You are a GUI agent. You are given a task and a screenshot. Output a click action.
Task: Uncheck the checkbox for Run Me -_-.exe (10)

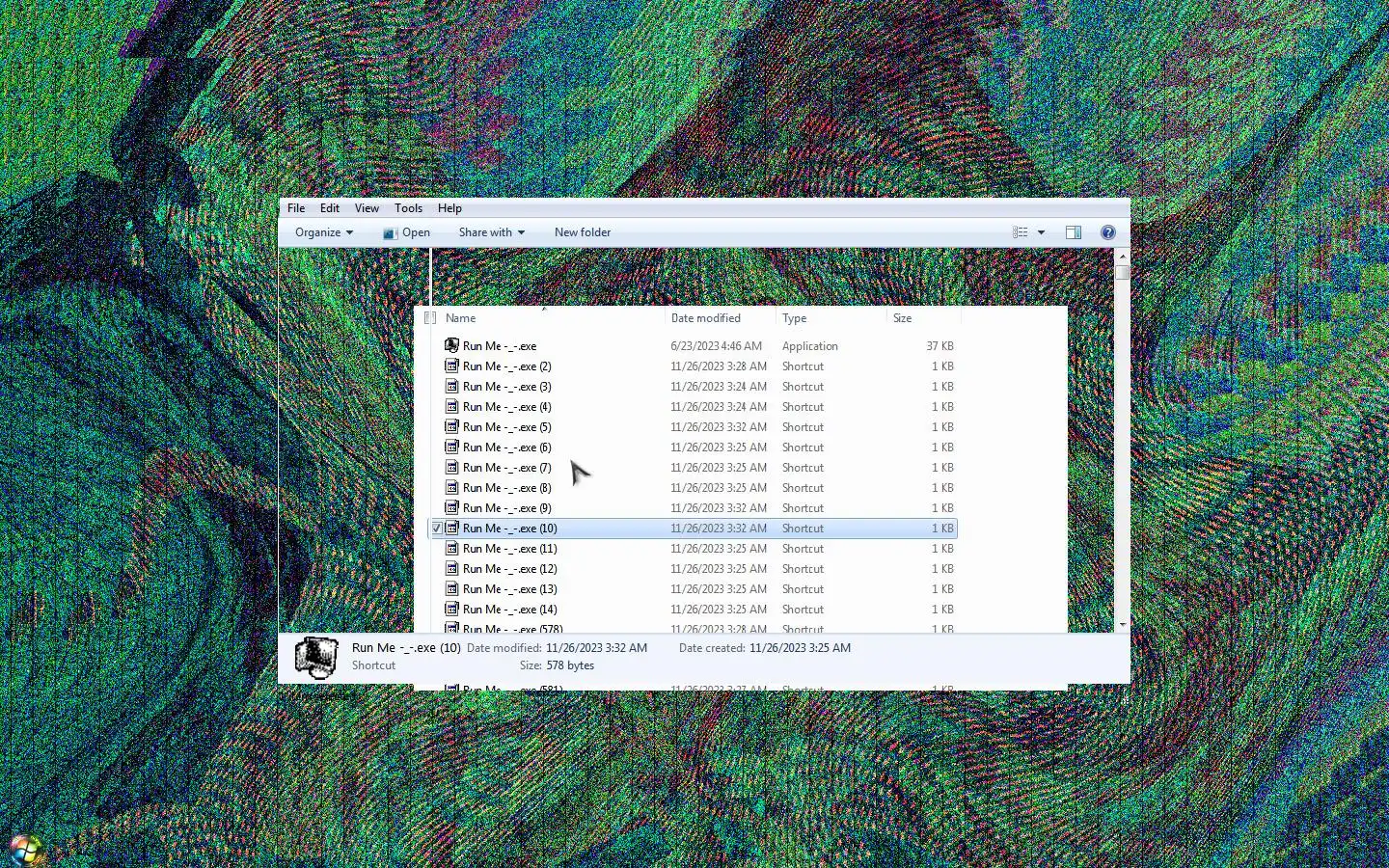(437, 529)
